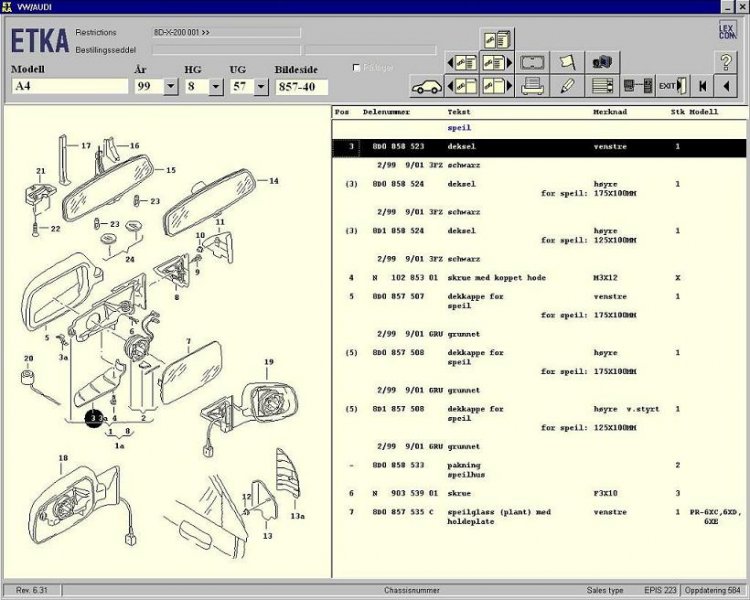The image size is (750, 600).
Task: Click the flag bookmark icon
Action: (x=567, y=62)
